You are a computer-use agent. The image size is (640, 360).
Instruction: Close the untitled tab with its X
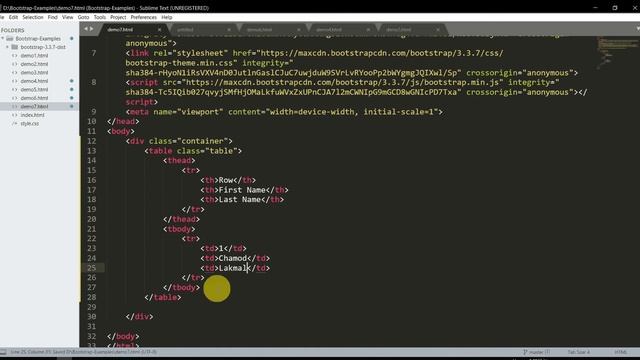click(x=229, y=29)
